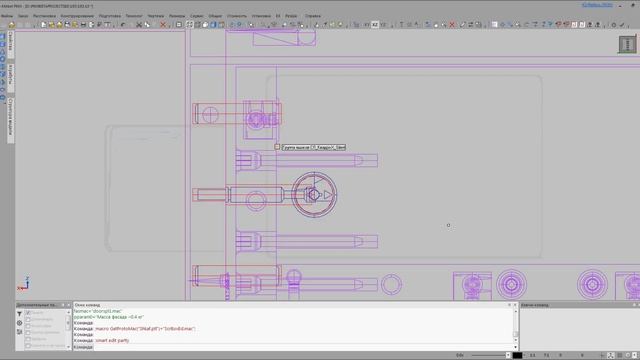
Task: Tick the fifth checkbox in the filter list
Action: pyautogui.click(x=28, y=339)
